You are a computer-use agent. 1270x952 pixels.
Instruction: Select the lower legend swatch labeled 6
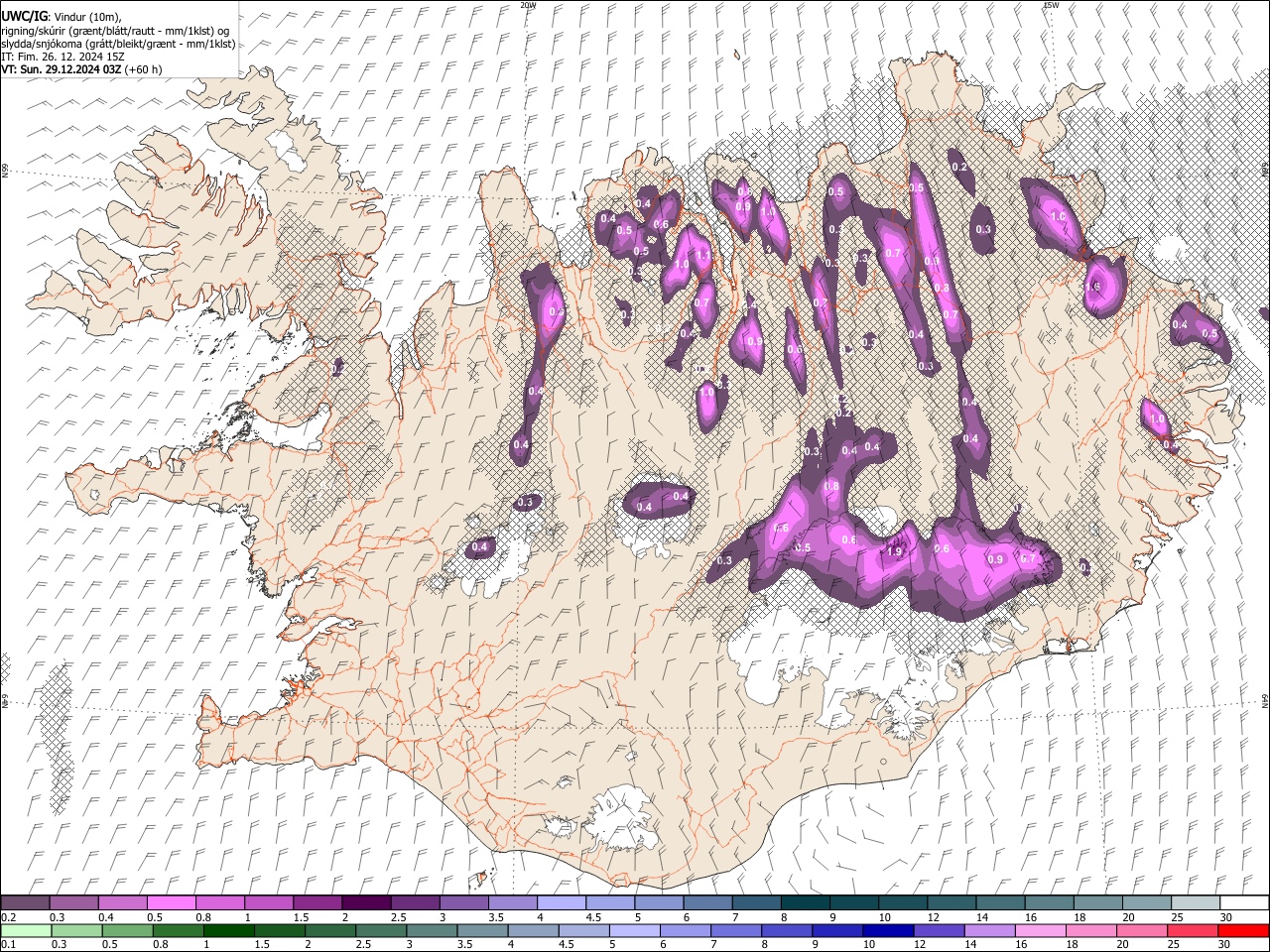pos(687,930)
